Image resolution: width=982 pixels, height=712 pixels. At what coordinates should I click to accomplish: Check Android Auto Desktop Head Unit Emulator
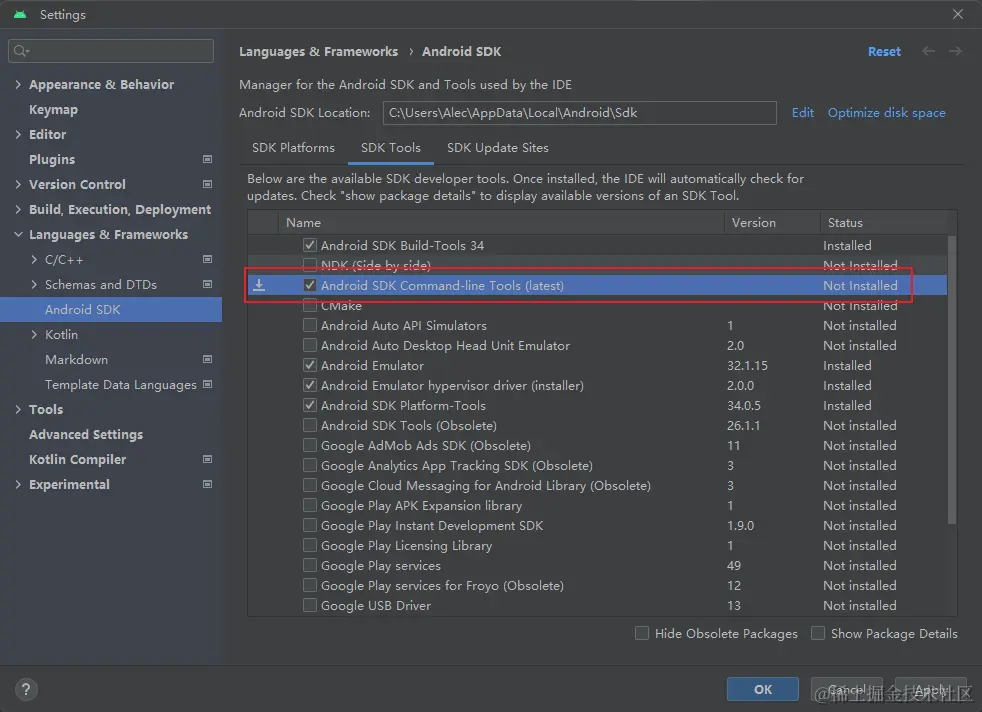click(x=309, y=345)
